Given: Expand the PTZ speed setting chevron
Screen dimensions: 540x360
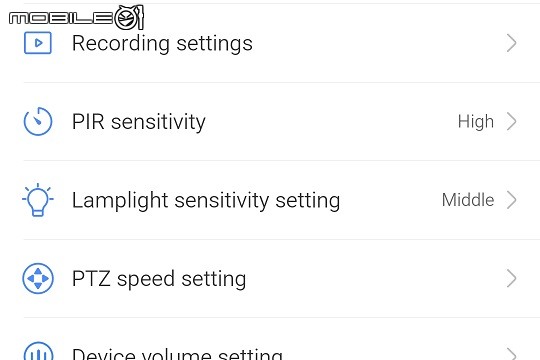Looking at the screenshot, I should click(x=512, y=278).
